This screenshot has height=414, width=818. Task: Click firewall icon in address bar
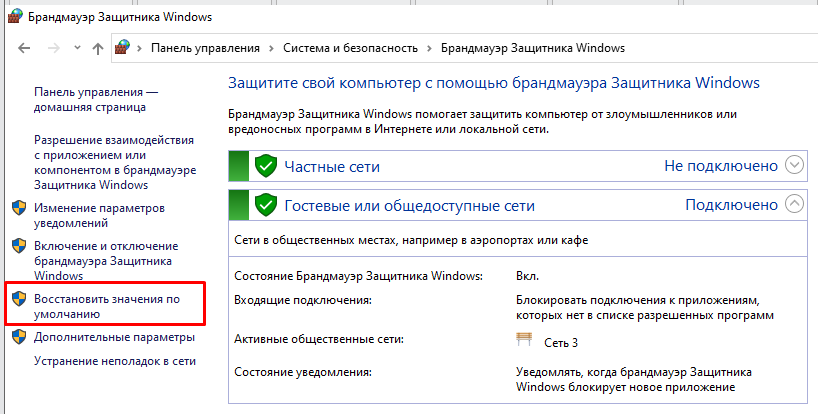(x=123, y=48)
